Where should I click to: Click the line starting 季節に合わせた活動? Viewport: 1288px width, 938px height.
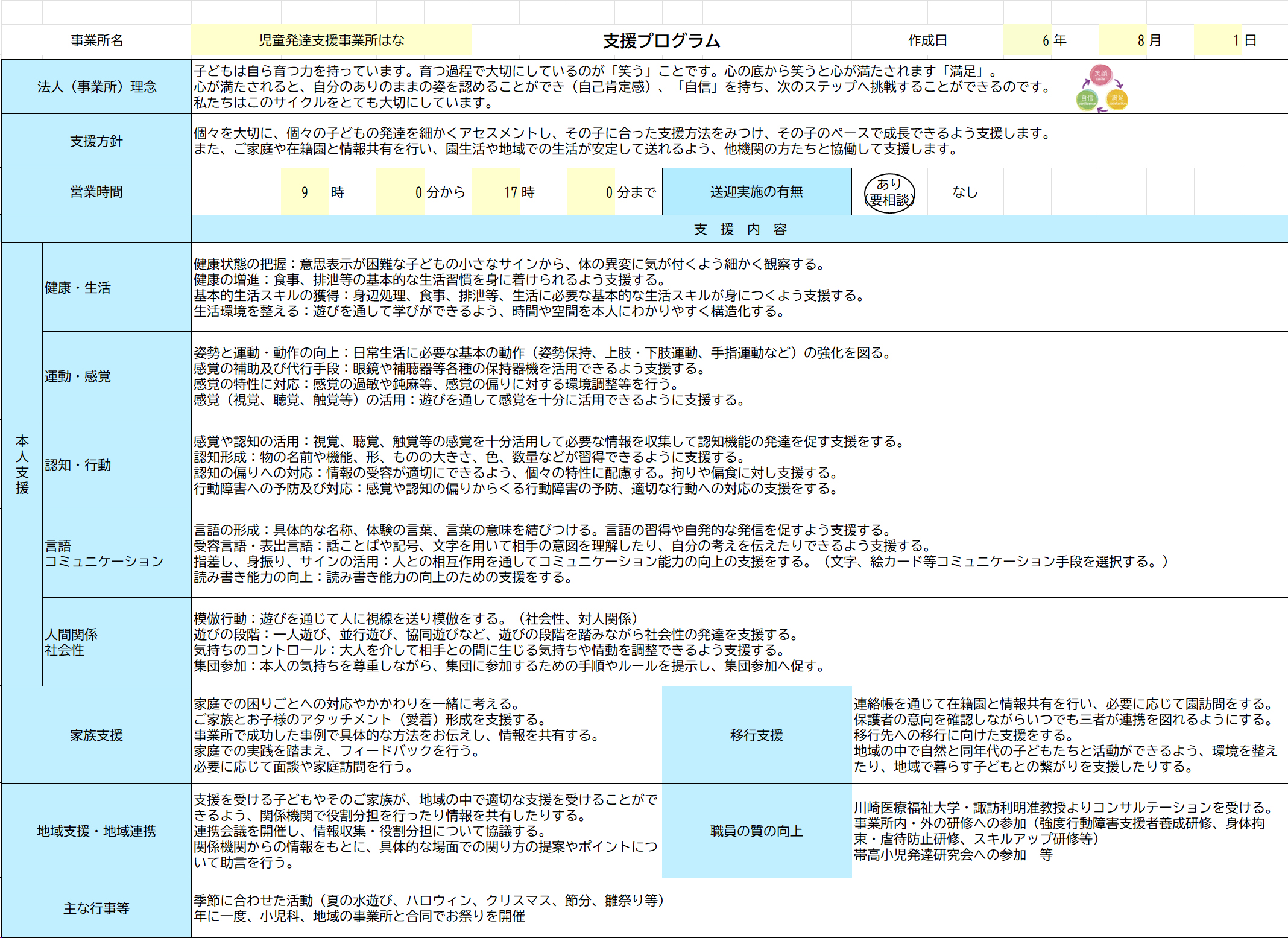[x=429, y=901]
